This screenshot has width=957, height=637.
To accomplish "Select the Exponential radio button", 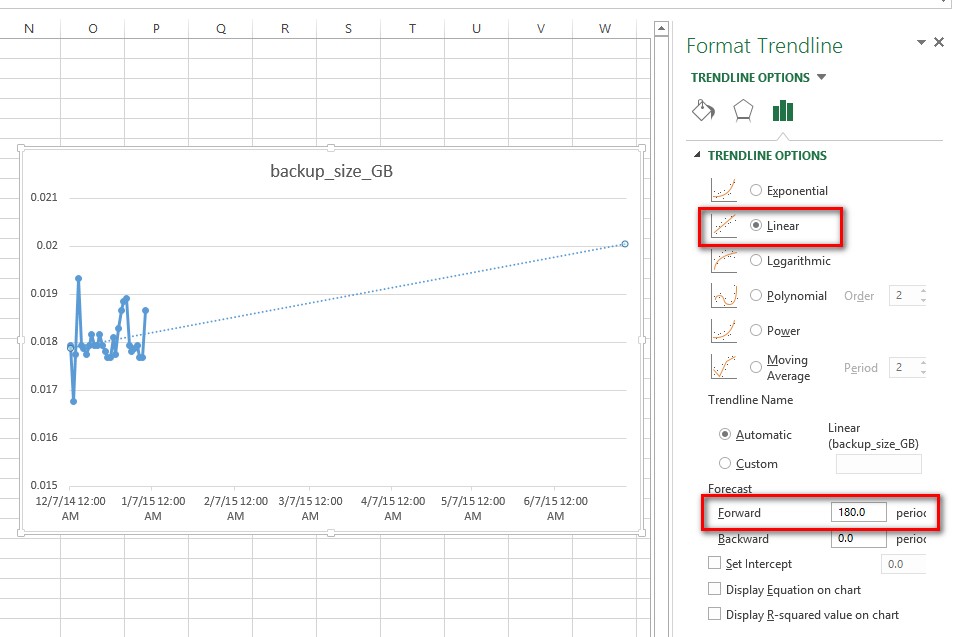I will (x=756, y=190).
